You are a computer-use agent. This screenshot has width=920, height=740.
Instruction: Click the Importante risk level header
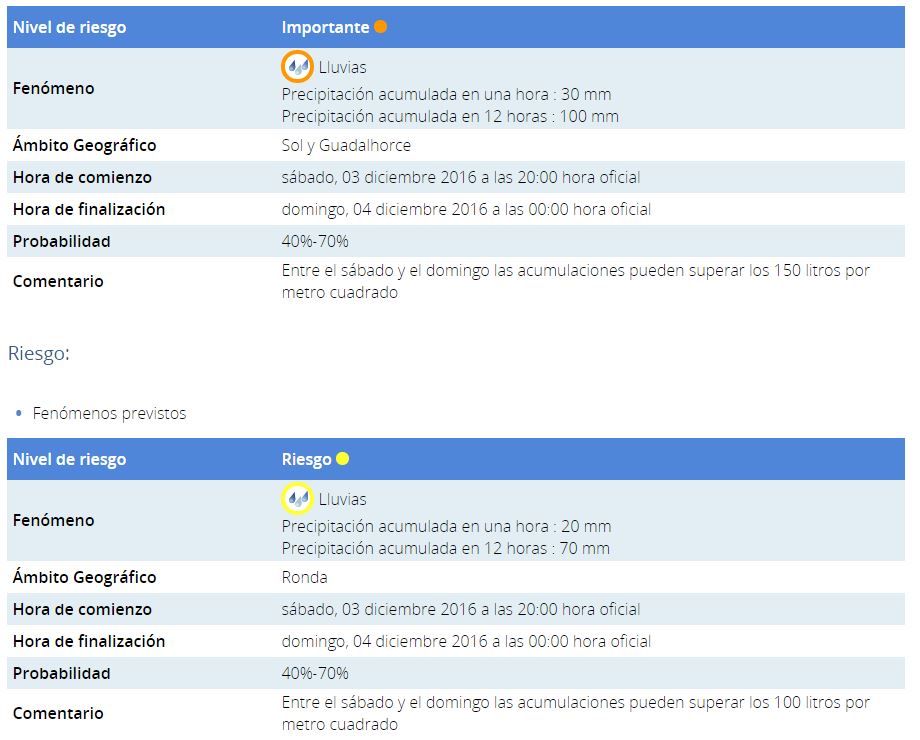pos(325,27)
